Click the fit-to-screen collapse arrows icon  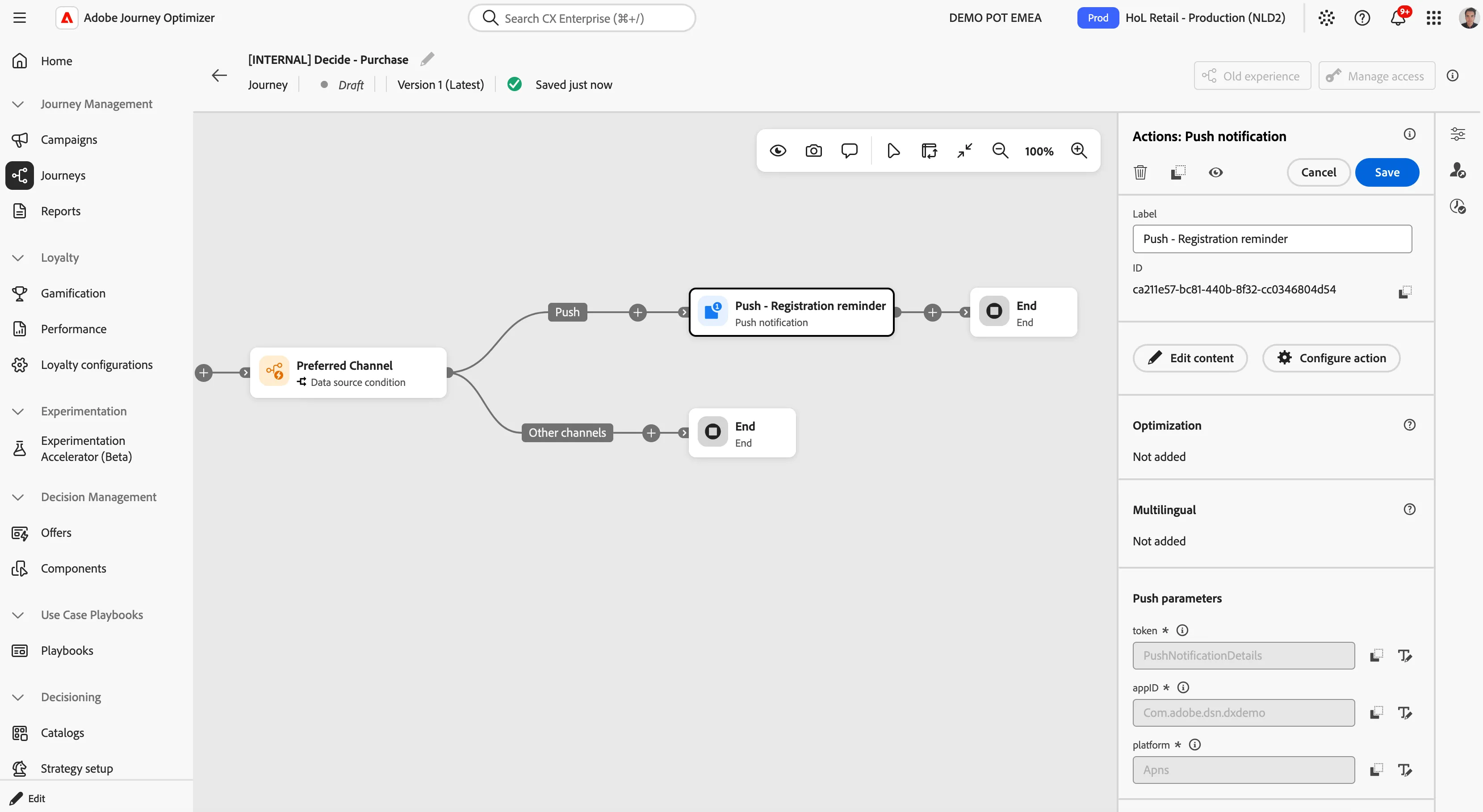(965, 151)
